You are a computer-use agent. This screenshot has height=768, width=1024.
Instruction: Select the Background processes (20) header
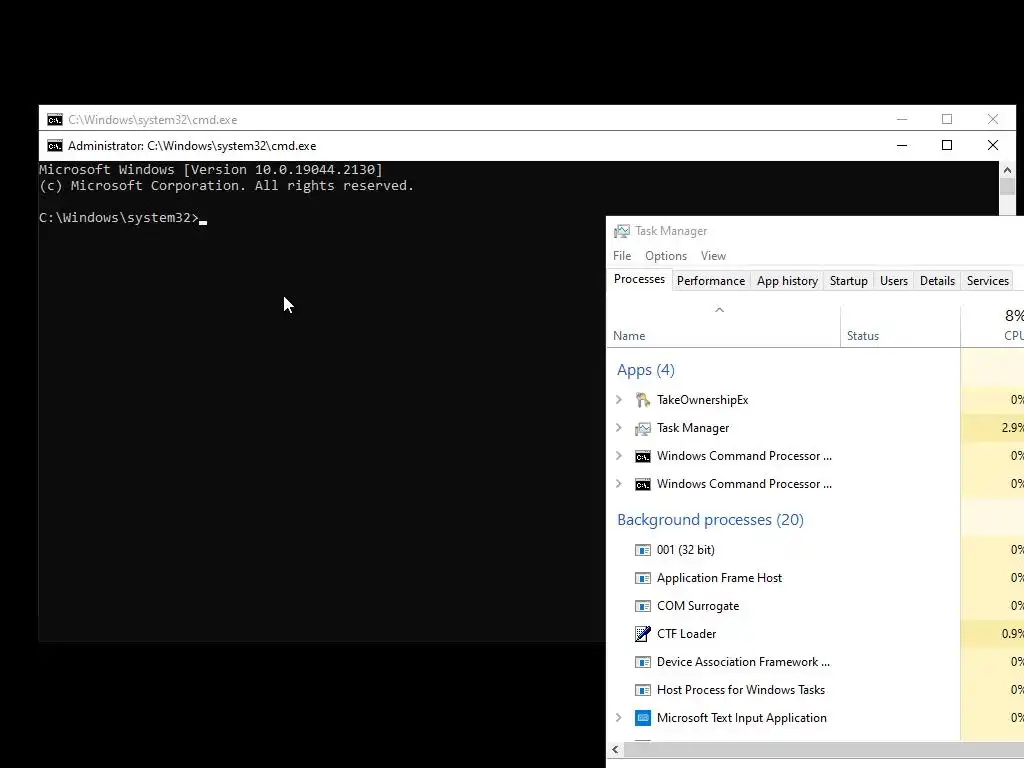710,520
